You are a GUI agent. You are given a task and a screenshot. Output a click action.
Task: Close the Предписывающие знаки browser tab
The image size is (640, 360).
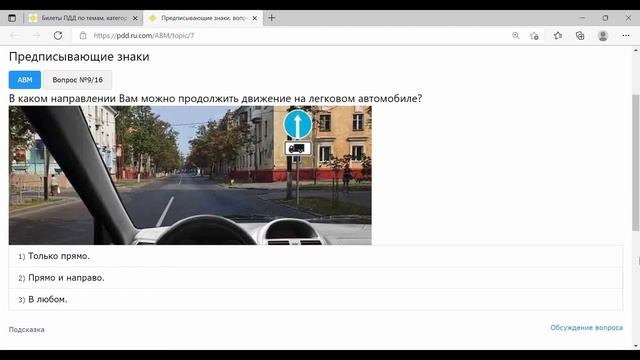click(x=255, y=18)
